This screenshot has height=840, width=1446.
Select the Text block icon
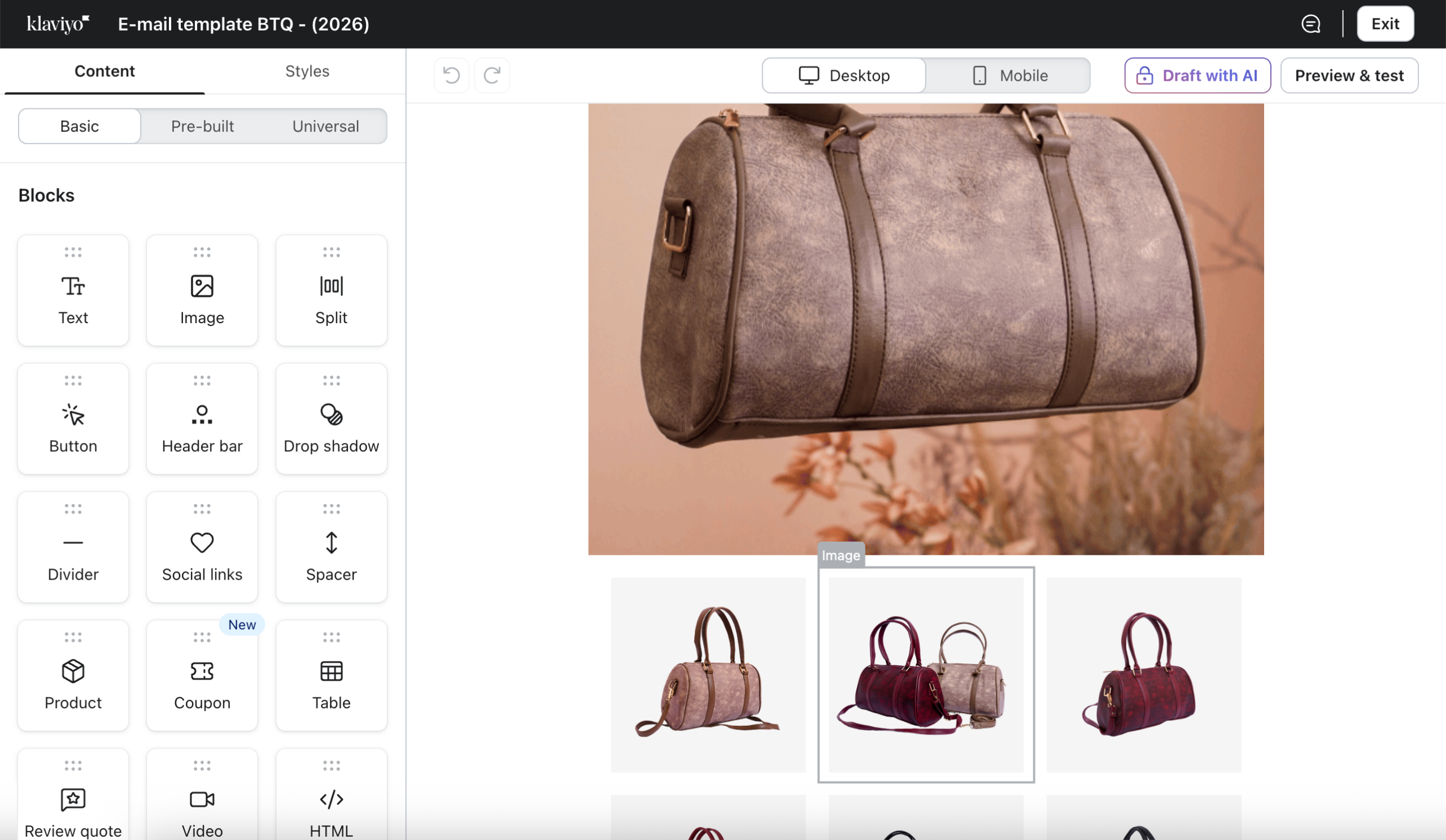73,286
